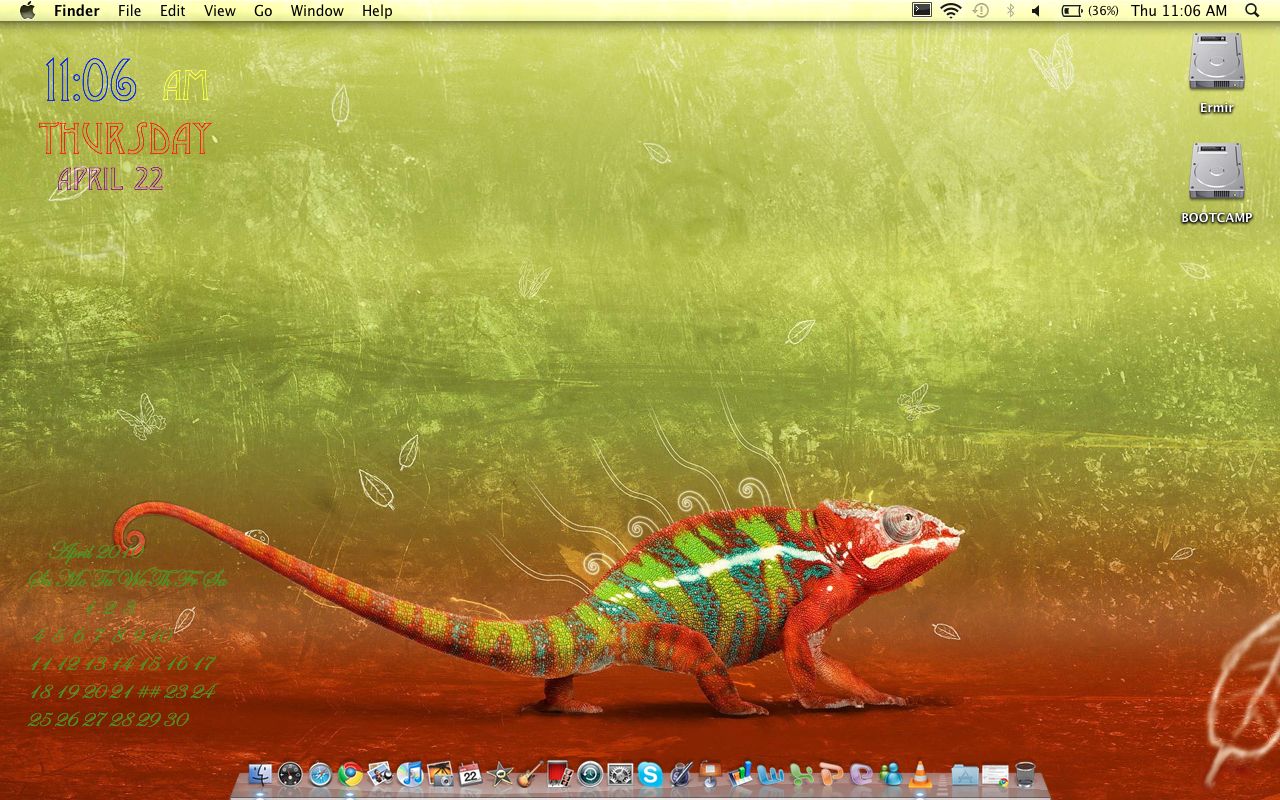Launch Dashboard from the Dock
This screenshot has width=1280, height=800.
[x=290, y=774]
